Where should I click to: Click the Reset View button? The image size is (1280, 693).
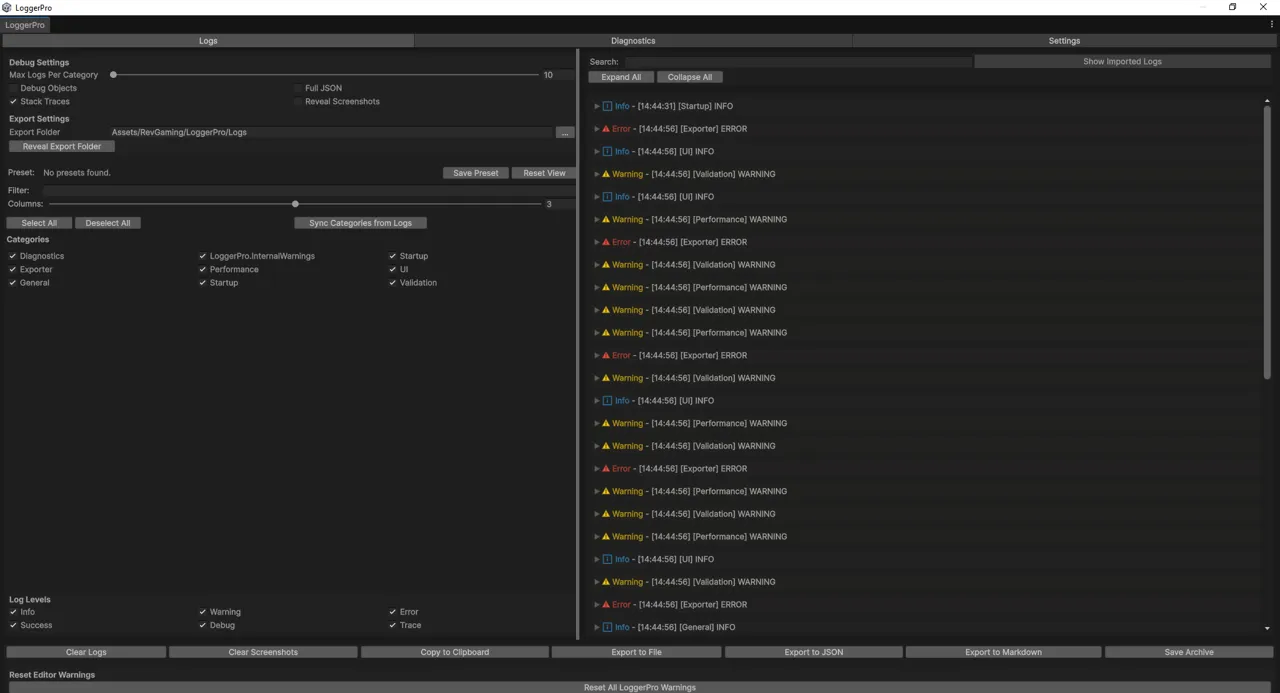click(x=544, y=173)
